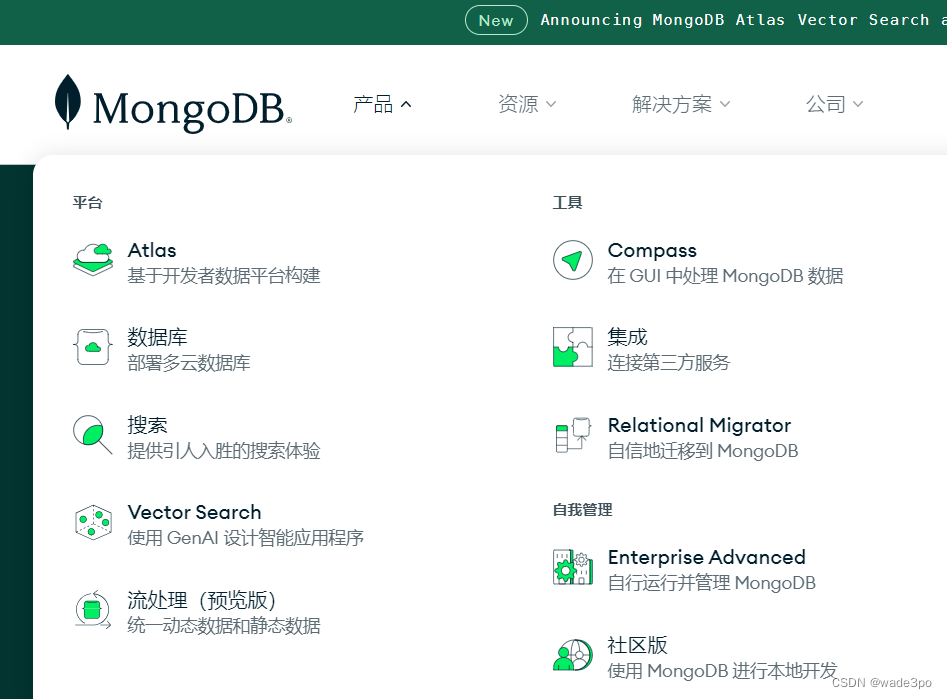Collapse the 产品 menu chevron
This screenshot has height=699, width=947.
[406, 105]
